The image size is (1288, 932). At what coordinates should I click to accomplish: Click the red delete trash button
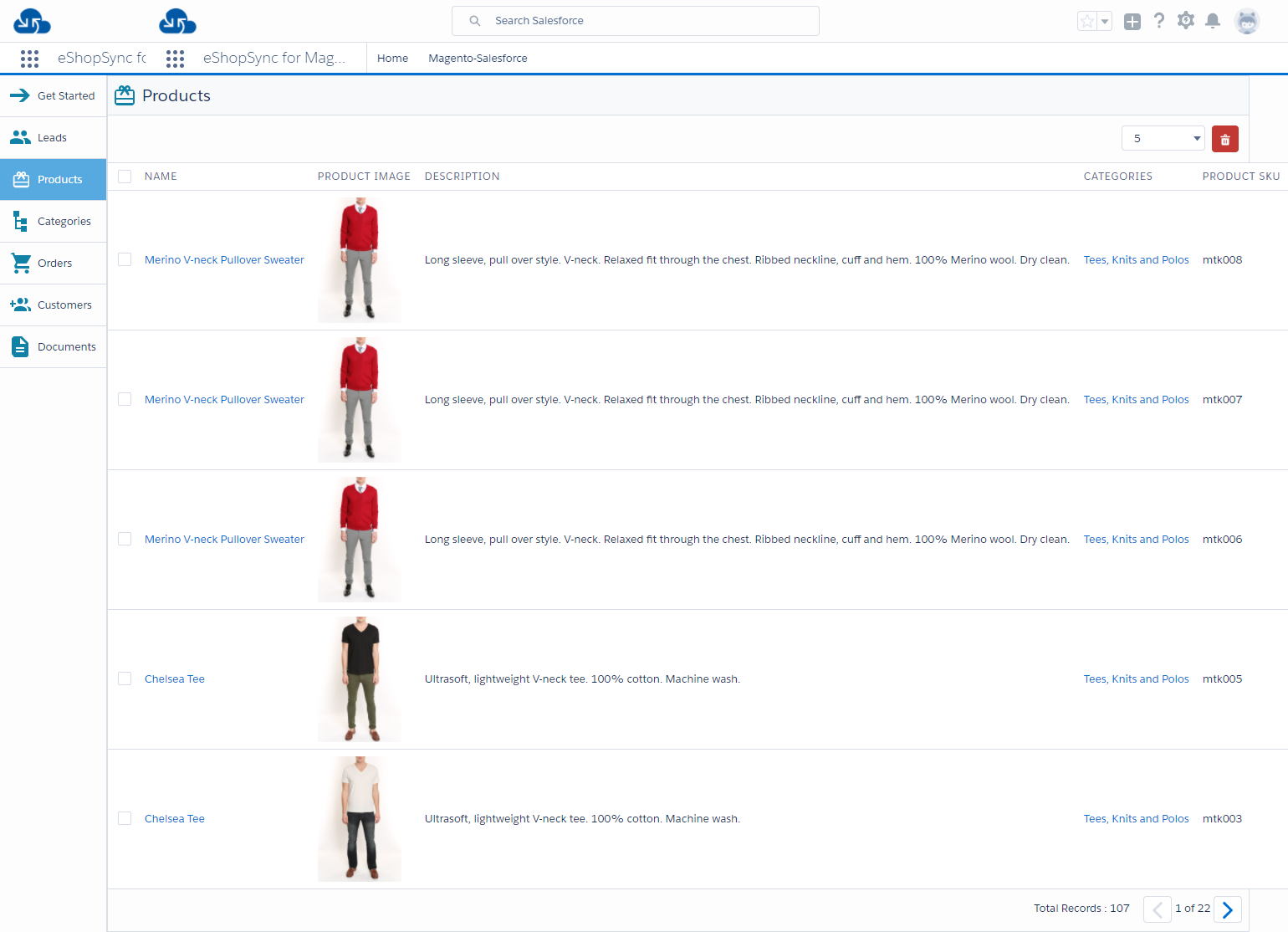click(x=1224, y=139)
